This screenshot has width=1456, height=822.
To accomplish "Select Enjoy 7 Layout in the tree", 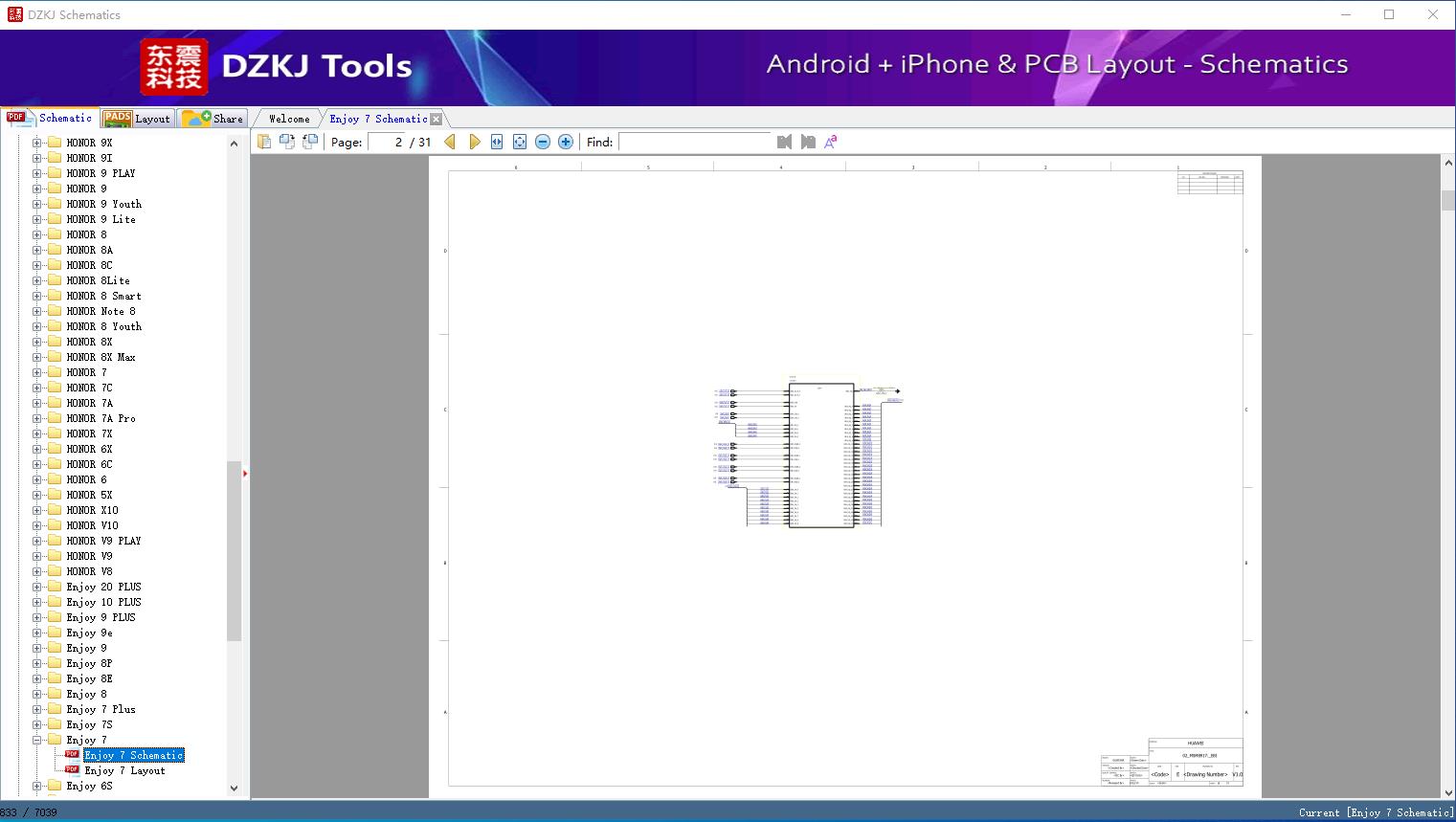I will tap(124, 770).
